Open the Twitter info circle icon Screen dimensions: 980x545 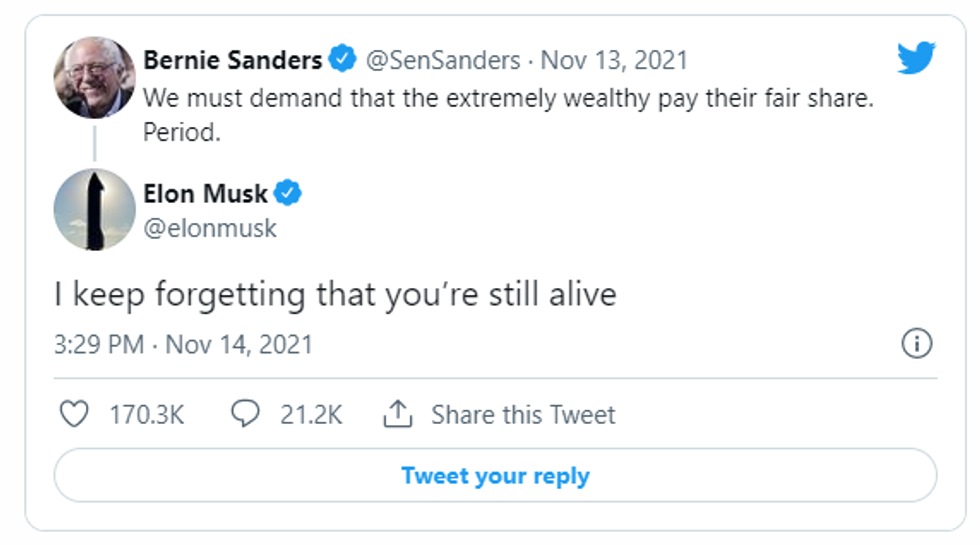916,345
